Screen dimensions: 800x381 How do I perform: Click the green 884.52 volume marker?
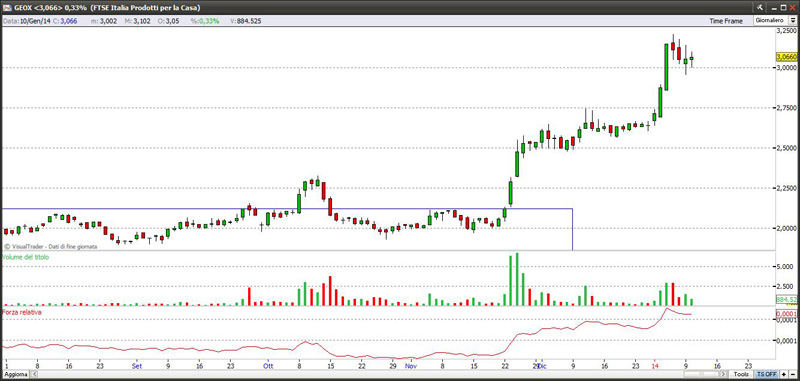[x=786, y=300]
